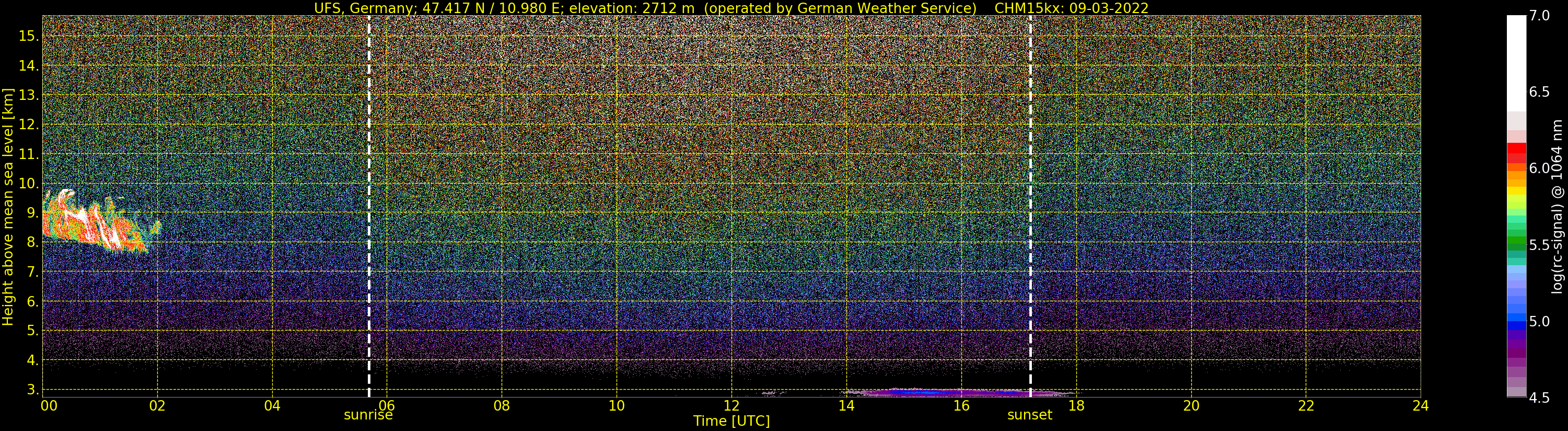The image size is (1568, 431).
Task: Click the '3.' height tick label
Action: (x=32, y=390)
